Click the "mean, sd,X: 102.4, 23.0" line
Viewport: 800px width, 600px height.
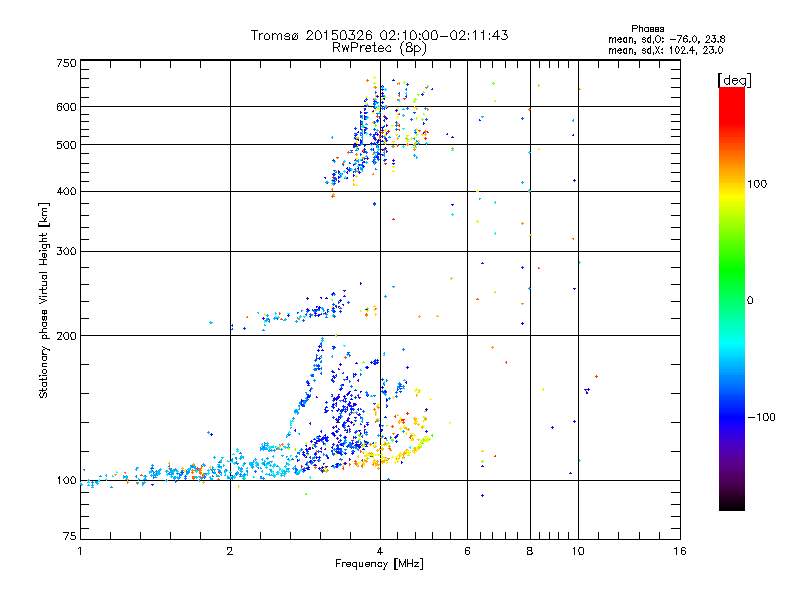665,50
